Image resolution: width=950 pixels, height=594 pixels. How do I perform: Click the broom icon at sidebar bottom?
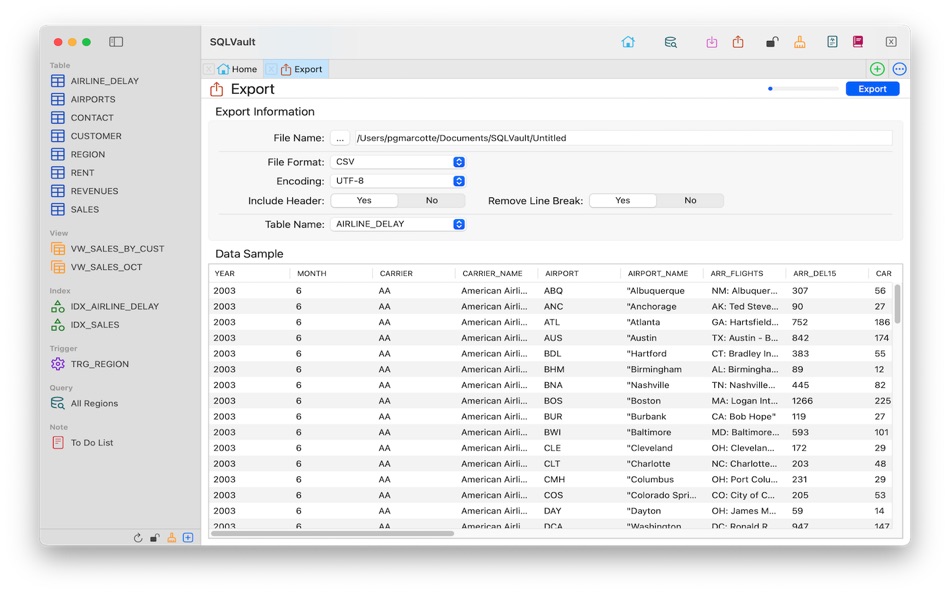[x=171, y=538]
